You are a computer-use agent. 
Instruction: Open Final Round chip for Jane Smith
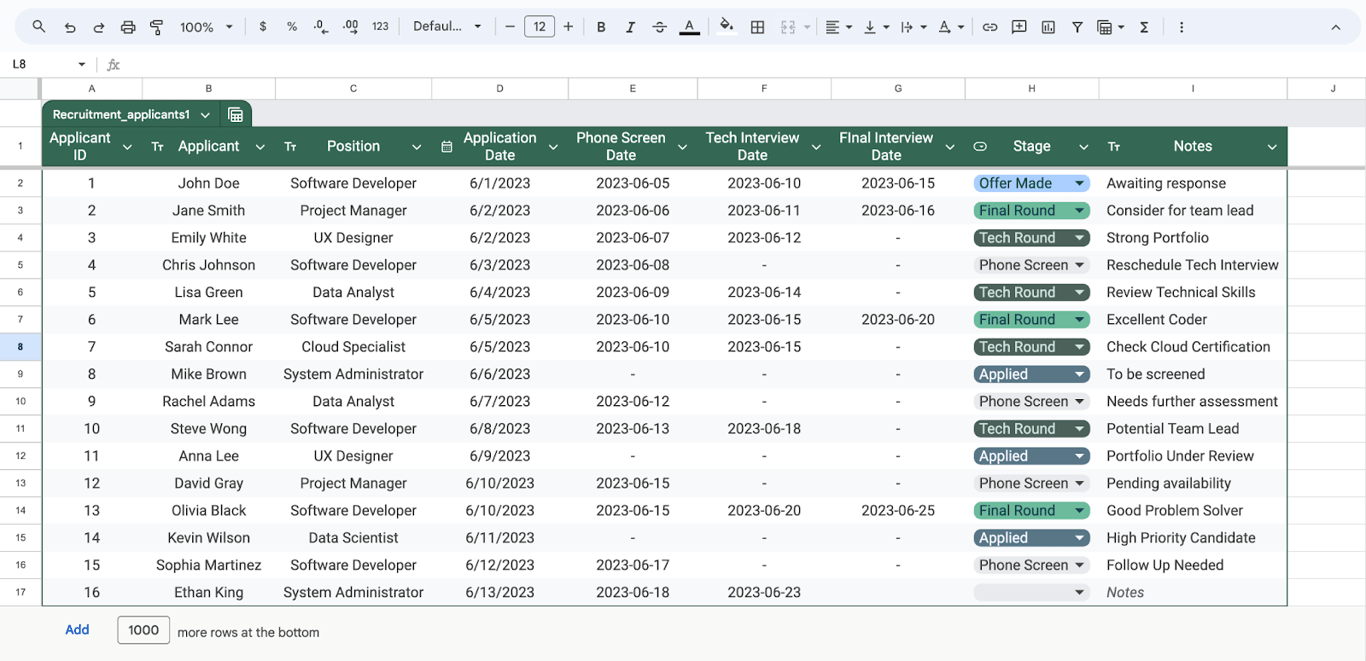[x=1031, y=210]
